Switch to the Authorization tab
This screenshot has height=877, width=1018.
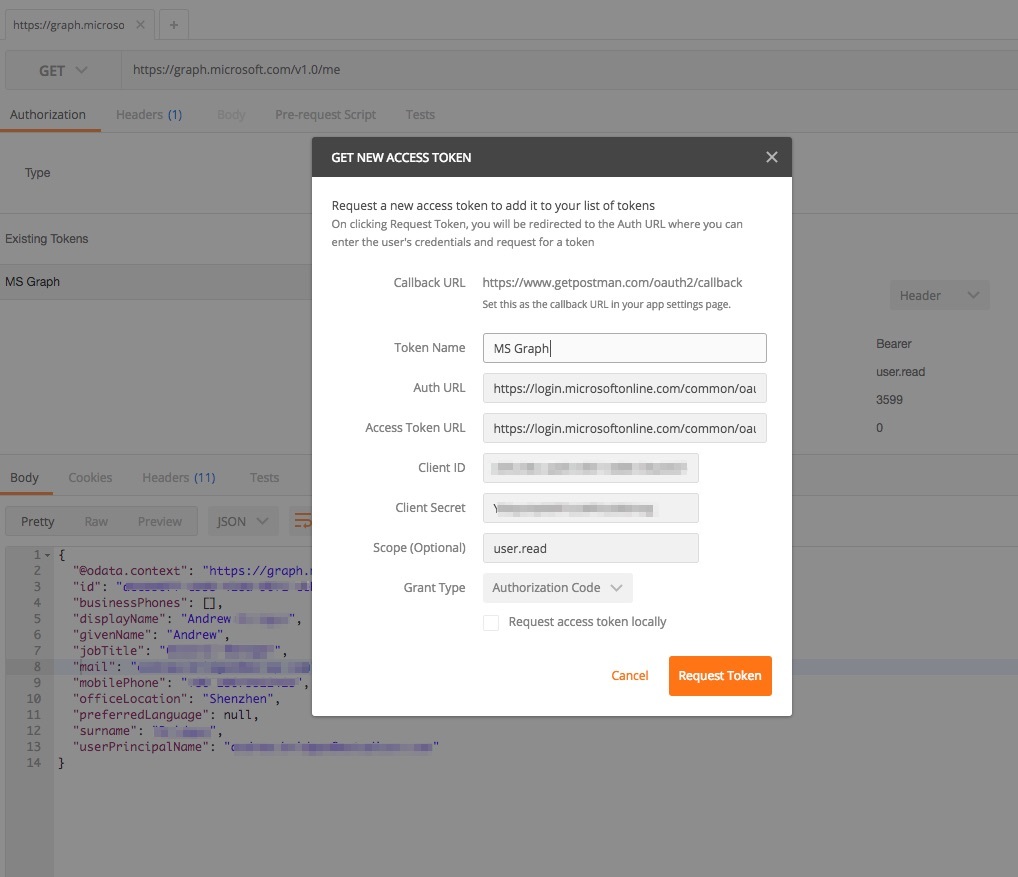[48, 115]
